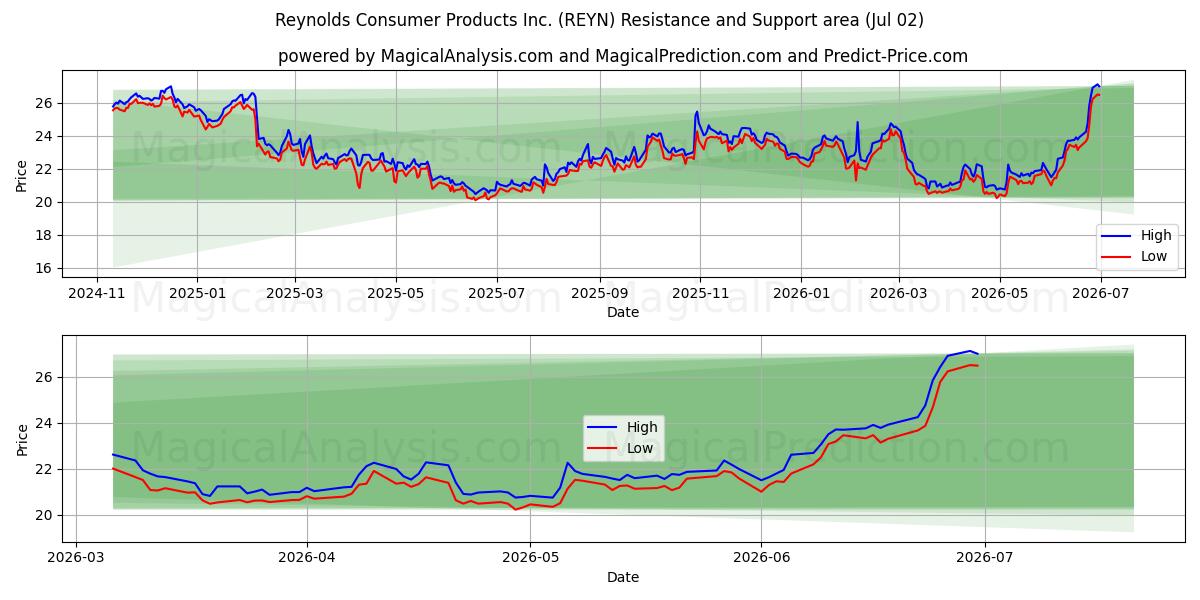The width and height of the screenshot is (1200, 600).
Task: Click the 'Price' axis label of bottom chart
Action: click(x=22, y=439)
